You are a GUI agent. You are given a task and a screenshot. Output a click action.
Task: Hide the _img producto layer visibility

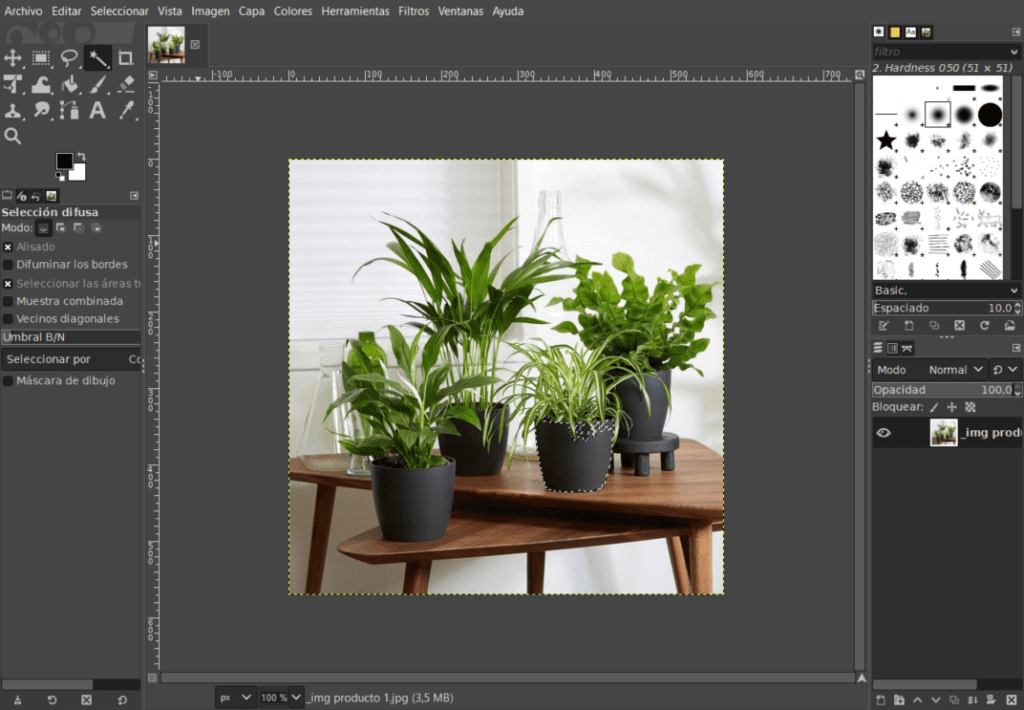point(884,432)
